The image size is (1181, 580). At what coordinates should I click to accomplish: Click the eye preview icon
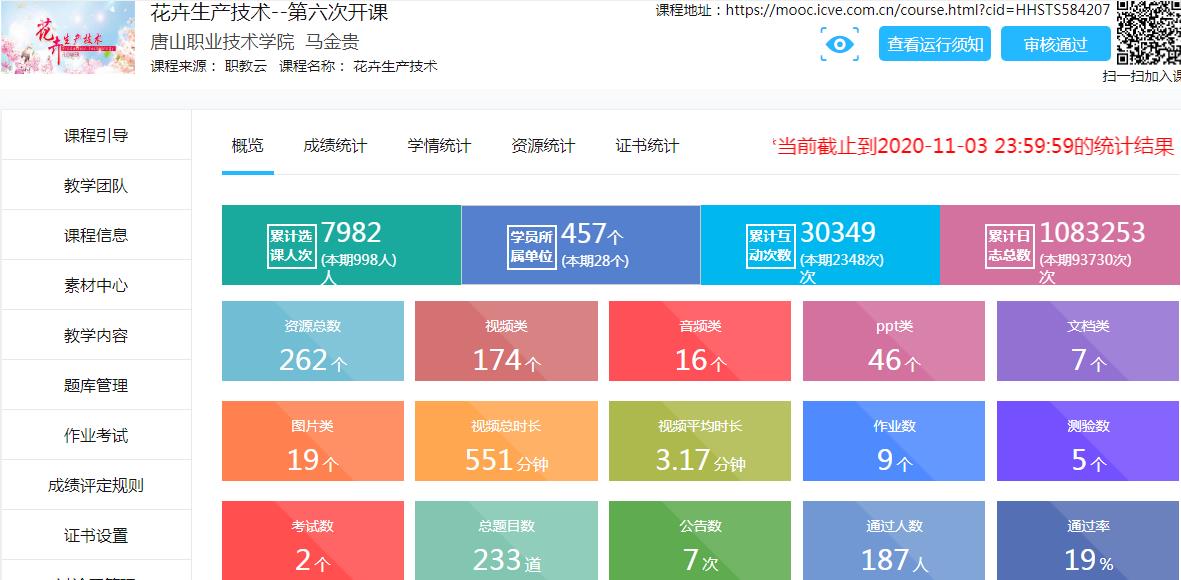(840, 44)
